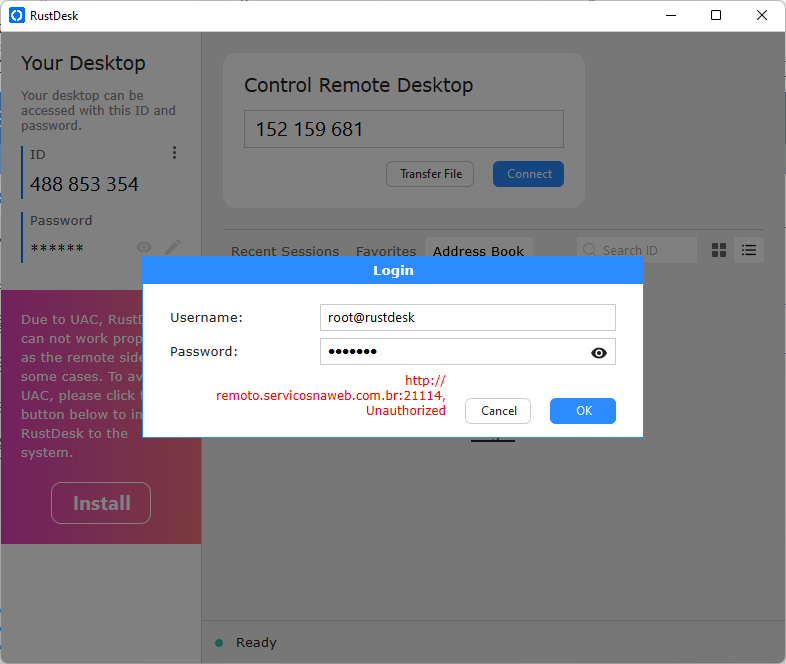This screenshot has height=664, width=786.
Task: Click the RustDesk logo in title bar
Action: click(x=17, y=16)
